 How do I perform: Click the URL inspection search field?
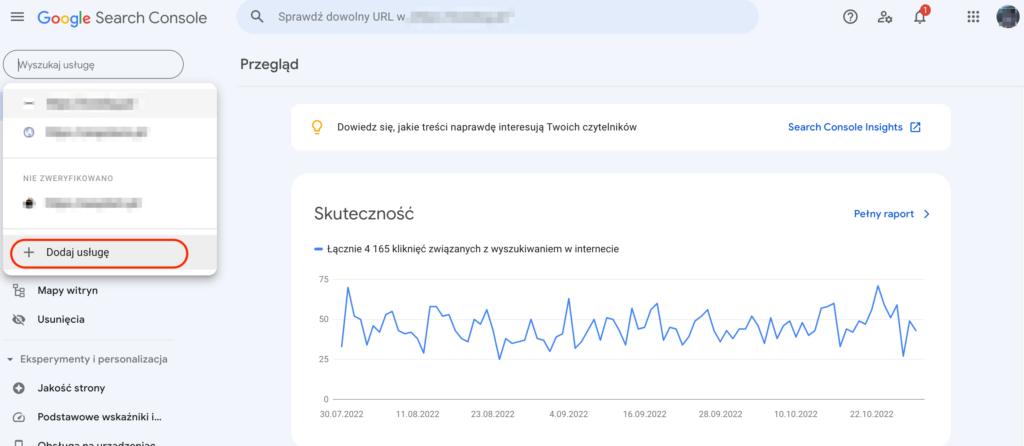point(500,17)
